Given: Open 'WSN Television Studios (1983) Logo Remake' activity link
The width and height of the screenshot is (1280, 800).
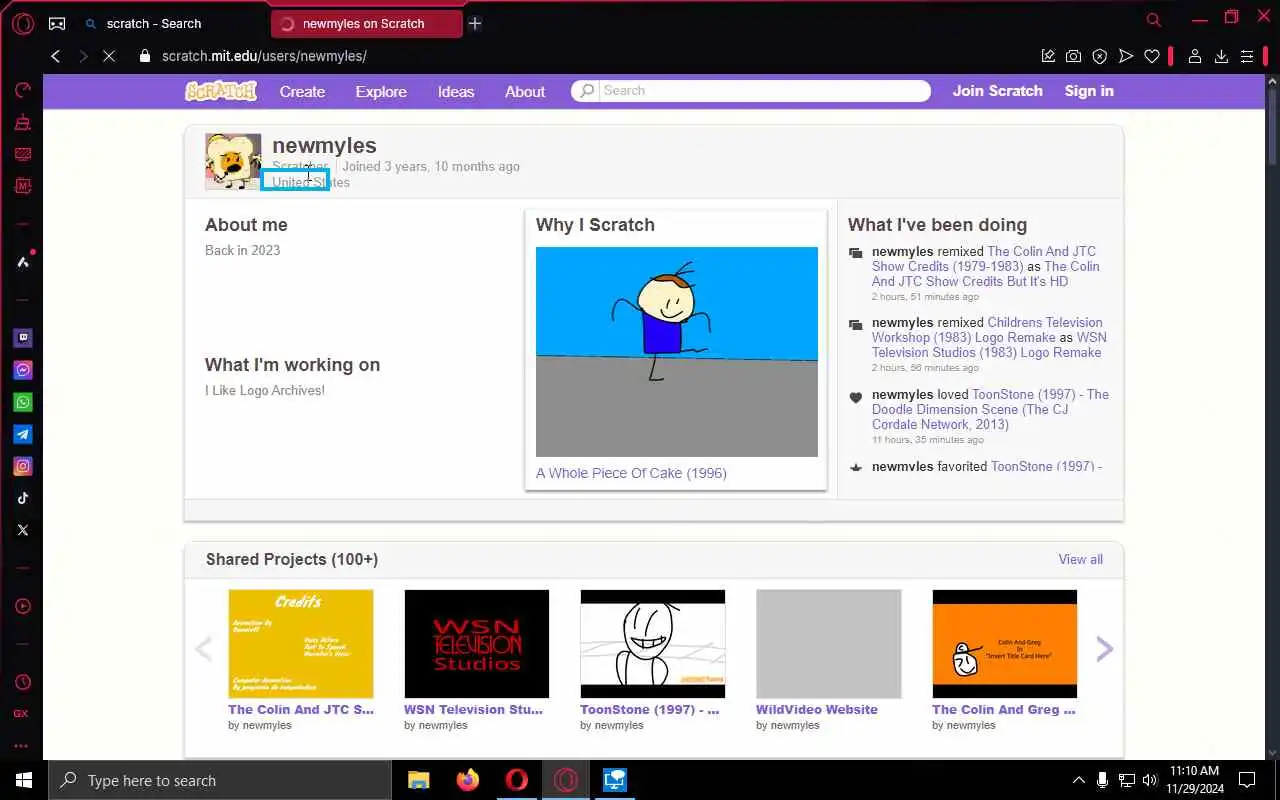Looking at the screenshot, I should (989, 345).
